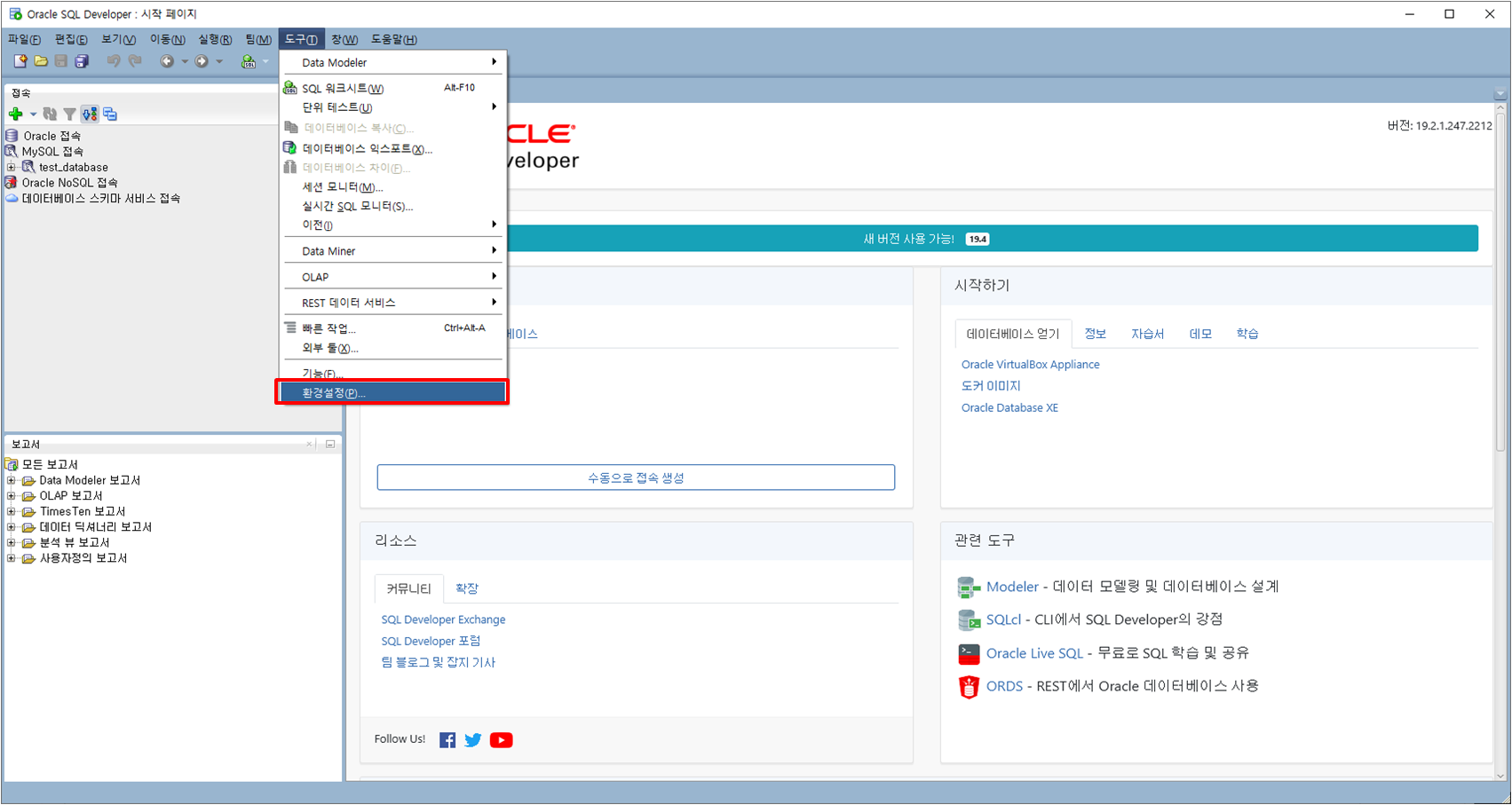Click the New file icon in main toolbar
The width and height of the screenshot is (1512, 805).
[20, 61]
